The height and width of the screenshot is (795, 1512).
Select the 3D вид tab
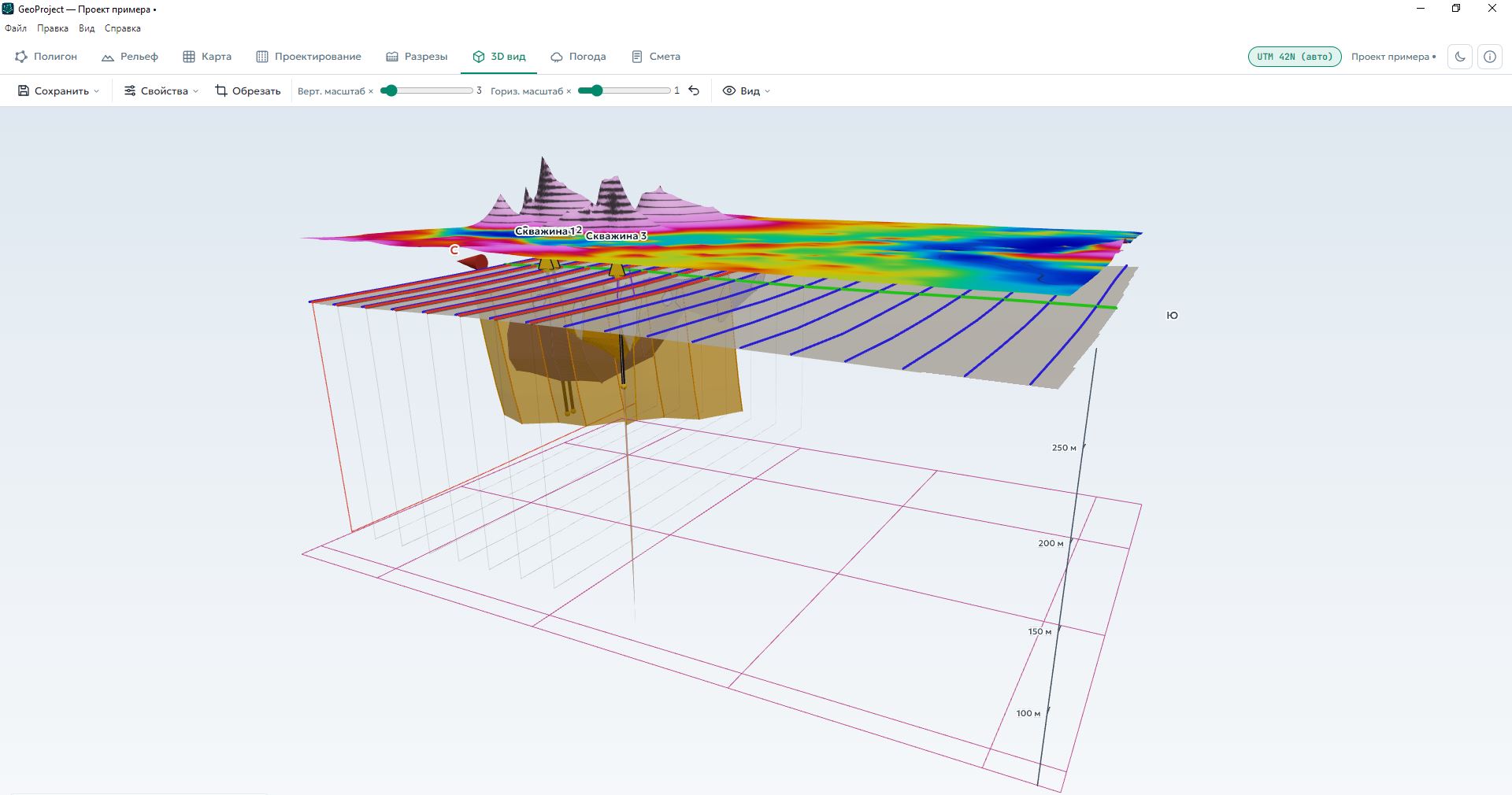click(499, 57)
